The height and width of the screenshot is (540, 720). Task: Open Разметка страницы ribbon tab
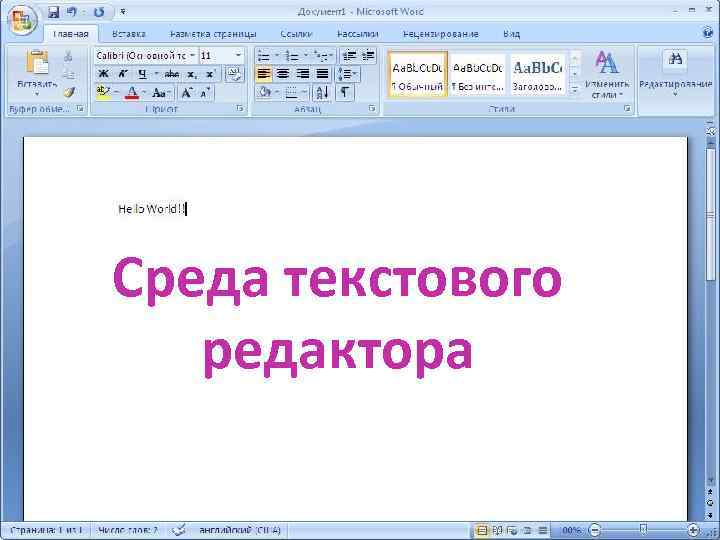pos(213,34)
